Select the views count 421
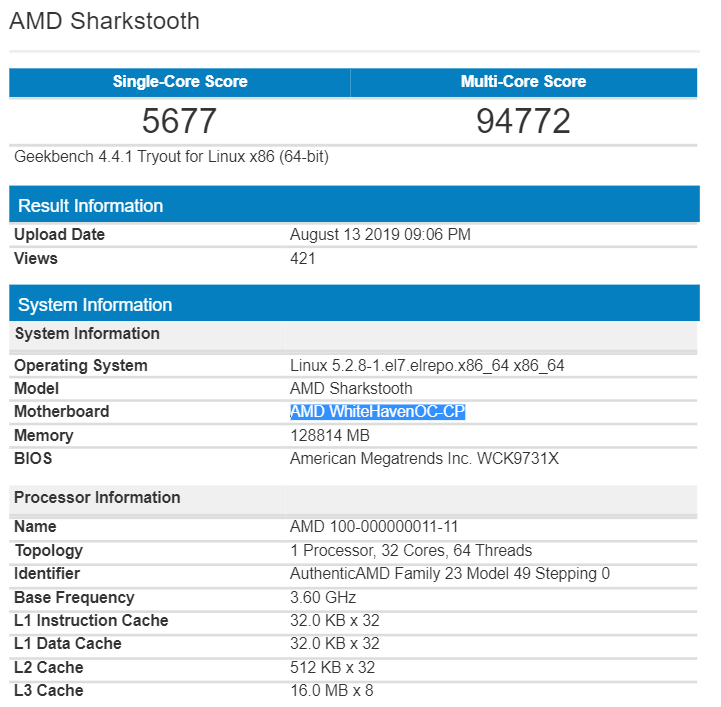Screen dimensions: 721x707 pyautogui.click(x=303, y=258)
